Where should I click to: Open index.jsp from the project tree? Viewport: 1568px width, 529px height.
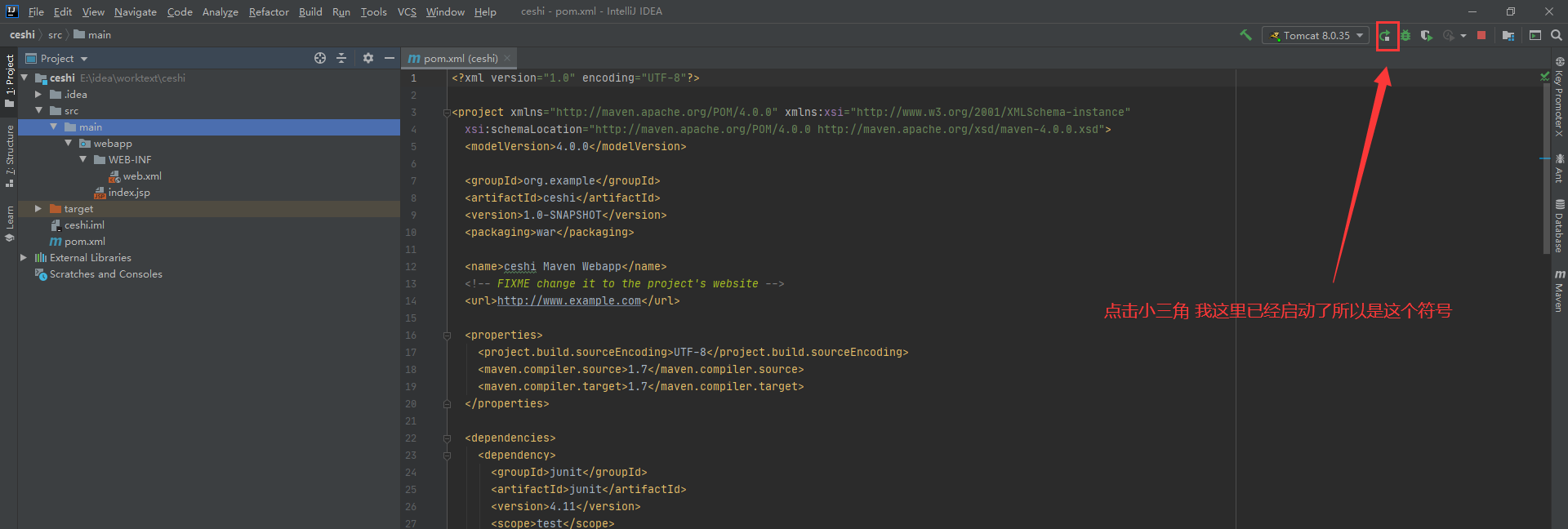pos(129,193)
